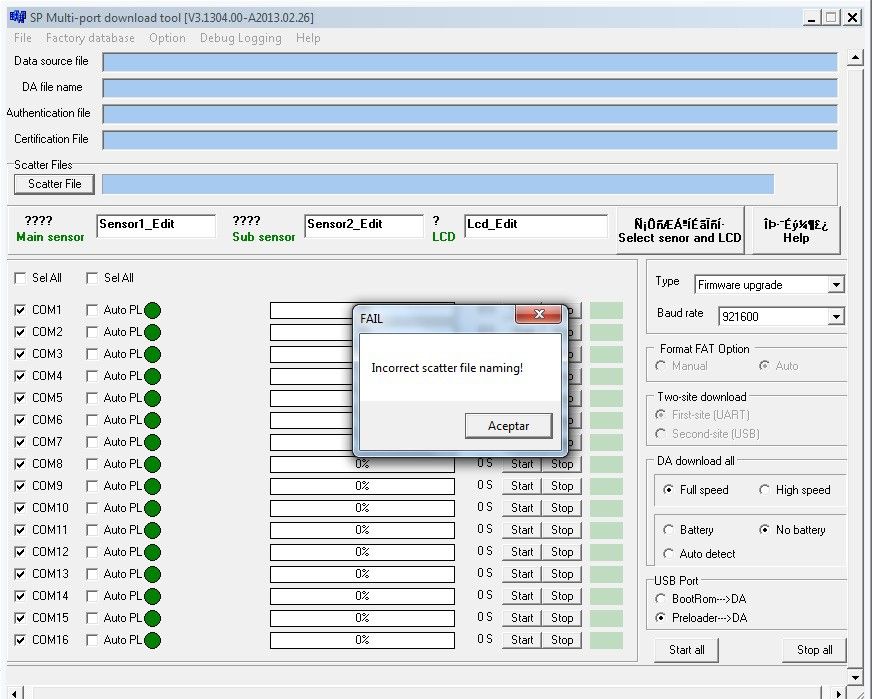Click the vertical scrollbar down arrow
872x699 pixels.
[x=855, y=676]
